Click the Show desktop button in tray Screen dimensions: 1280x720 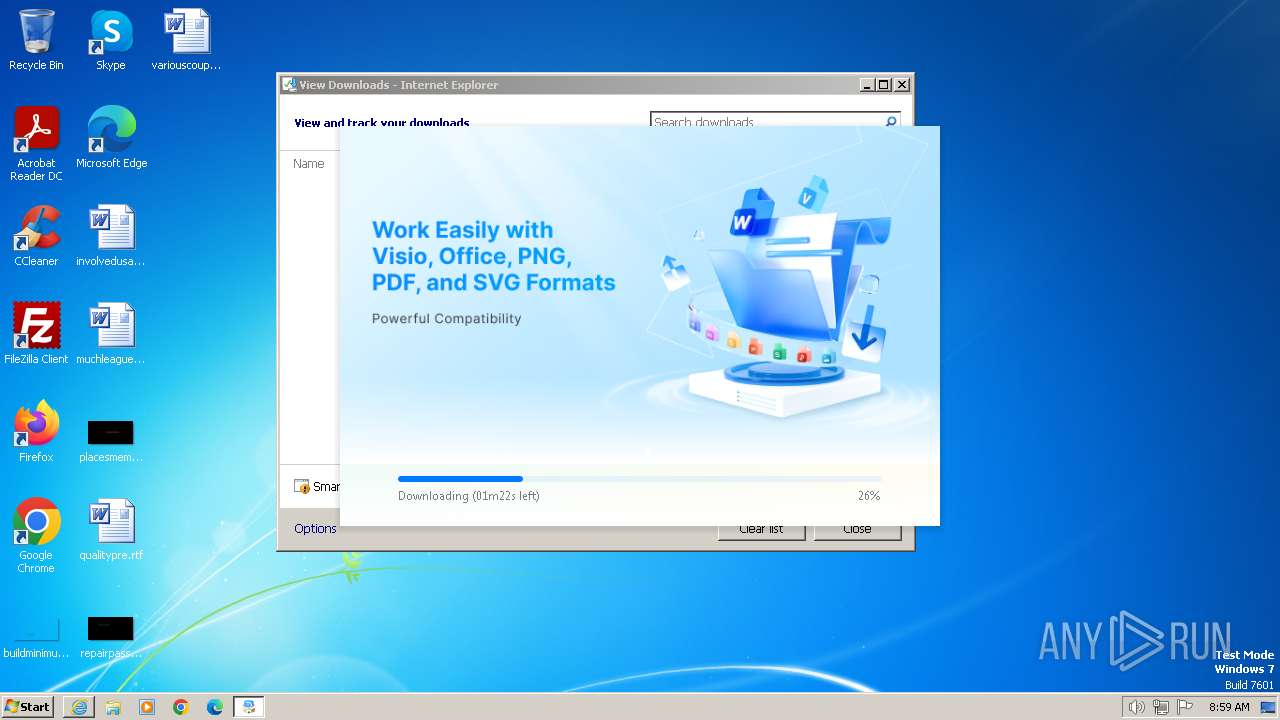point(1268,707)
